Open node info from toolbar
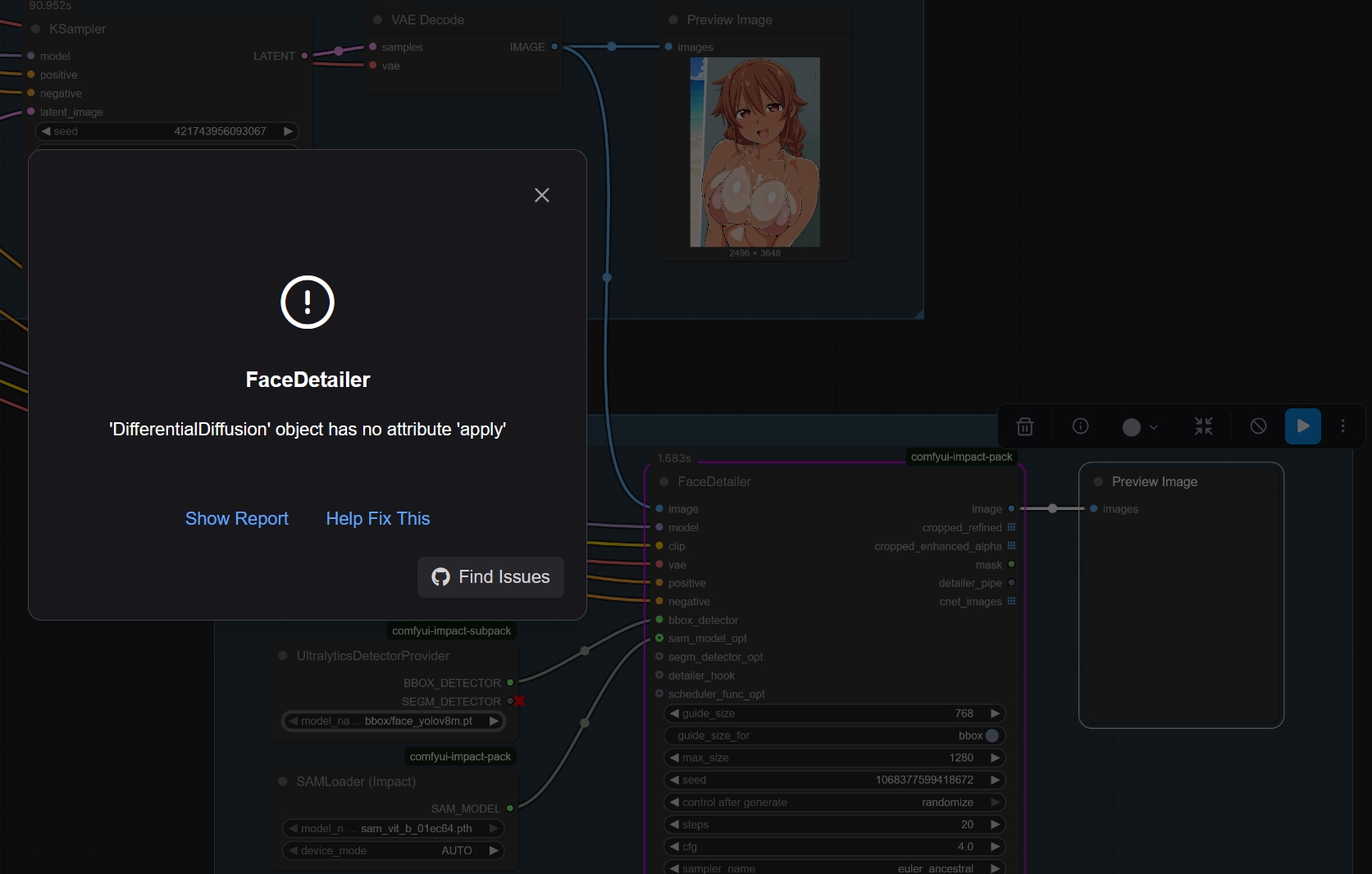This screenshot has height=874, width=1372. (1080, 426)
